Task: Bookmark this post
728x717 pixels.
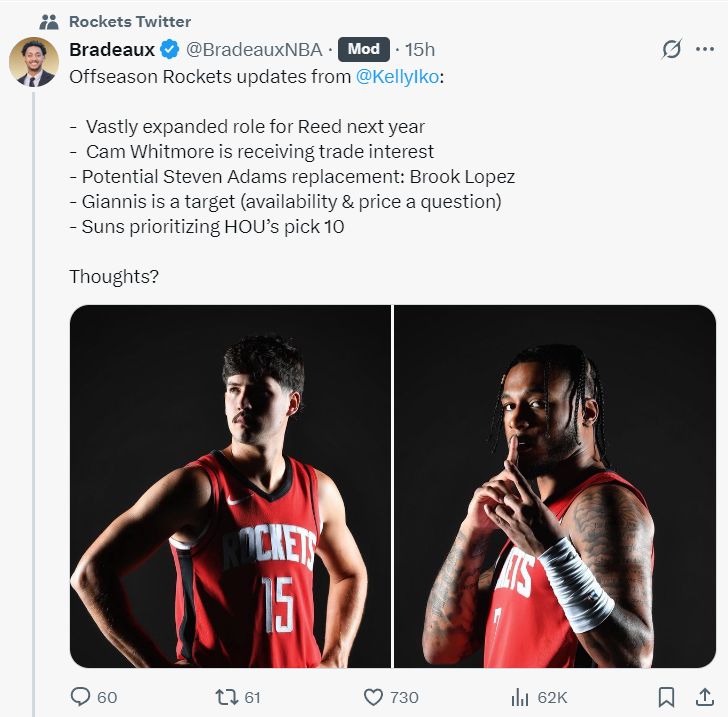Action: point(666,697)
